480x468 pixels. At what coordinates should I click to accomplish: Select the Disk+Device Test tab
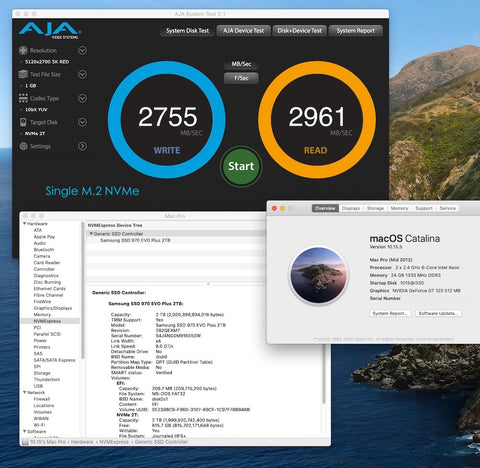coord(299,31)
